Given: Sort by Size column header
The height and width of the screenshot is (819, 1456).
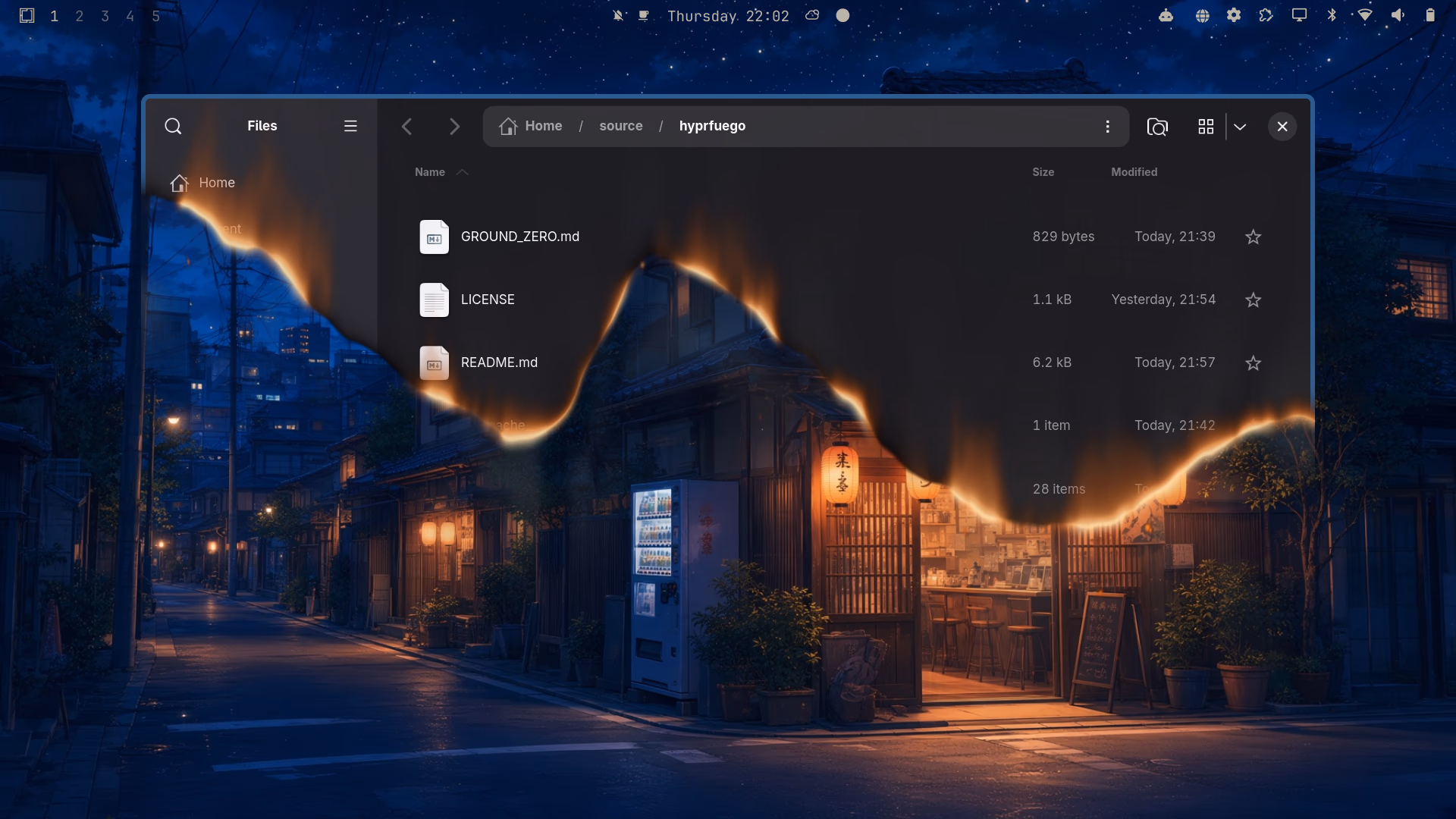Looking at the screenshot, I should click(x=1043, y=172).
